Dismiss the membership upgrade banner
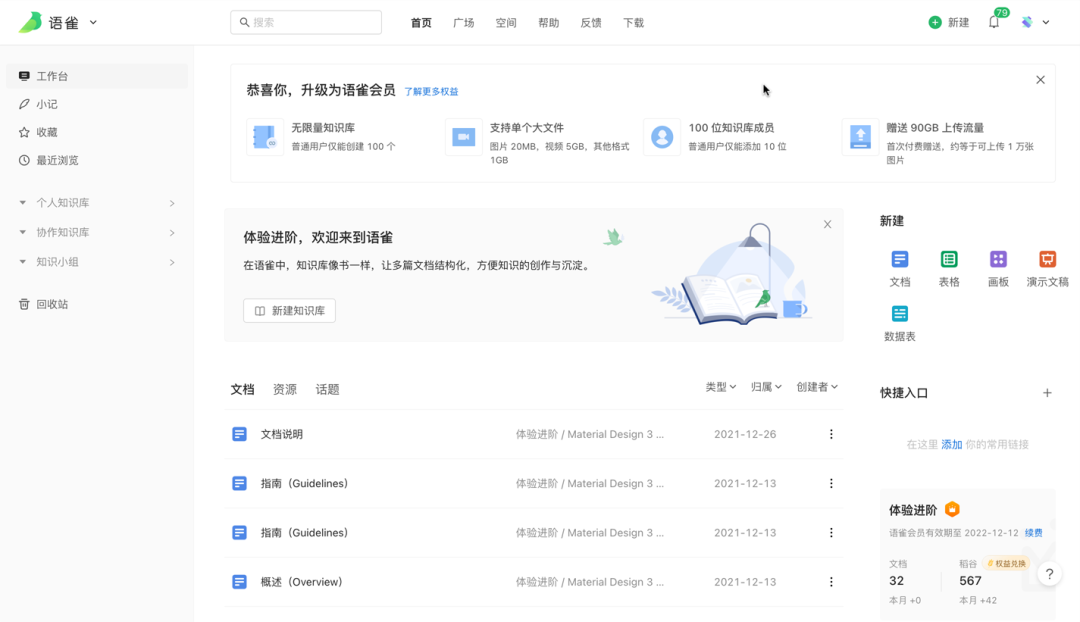The image size is (1080, 622). (x=1040, y=80)
